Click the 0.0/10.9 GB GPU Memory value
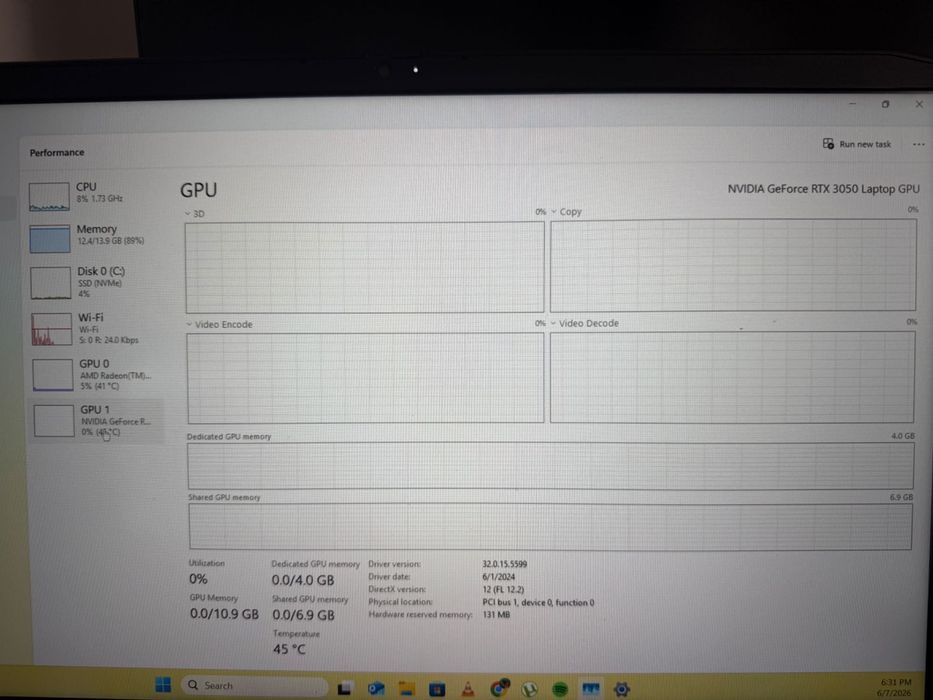The image size is (933, 700). (x=224, y=614)
